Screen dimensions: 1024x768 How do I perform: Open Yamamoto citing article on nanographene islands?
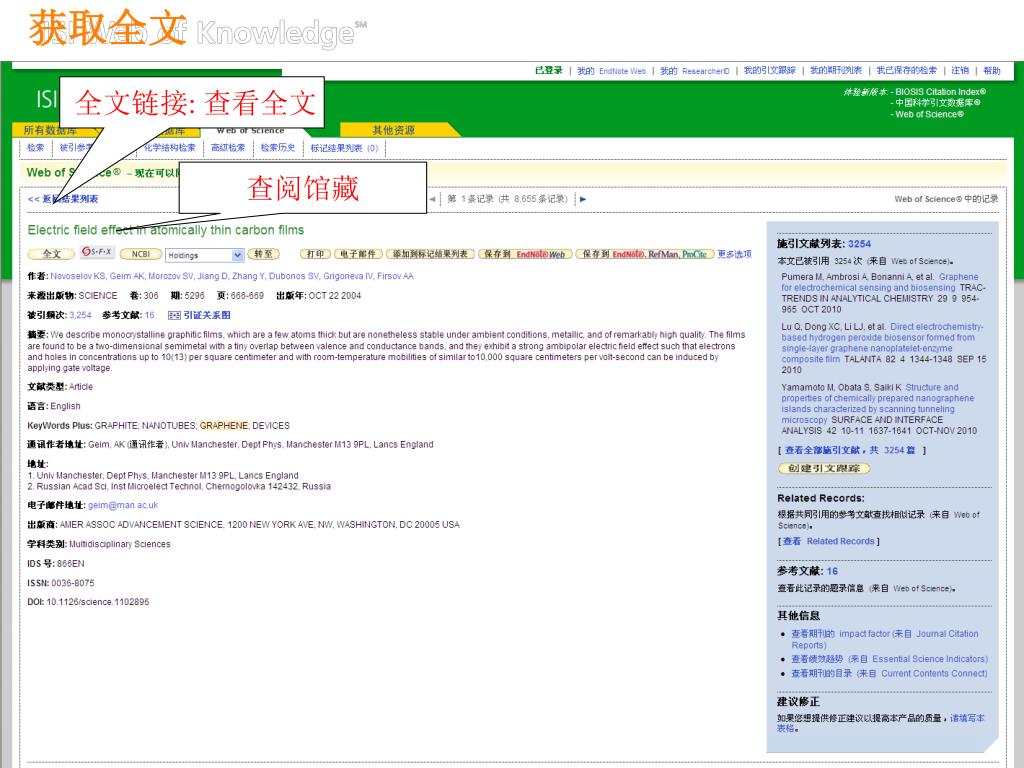[877, 404]
